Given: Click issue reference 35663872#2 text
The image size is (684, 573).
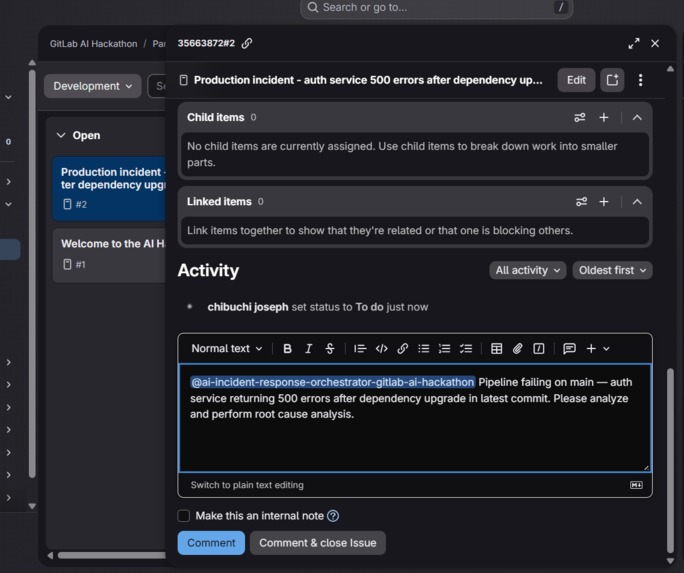Looking at the screenshot, I should (206, 43).
